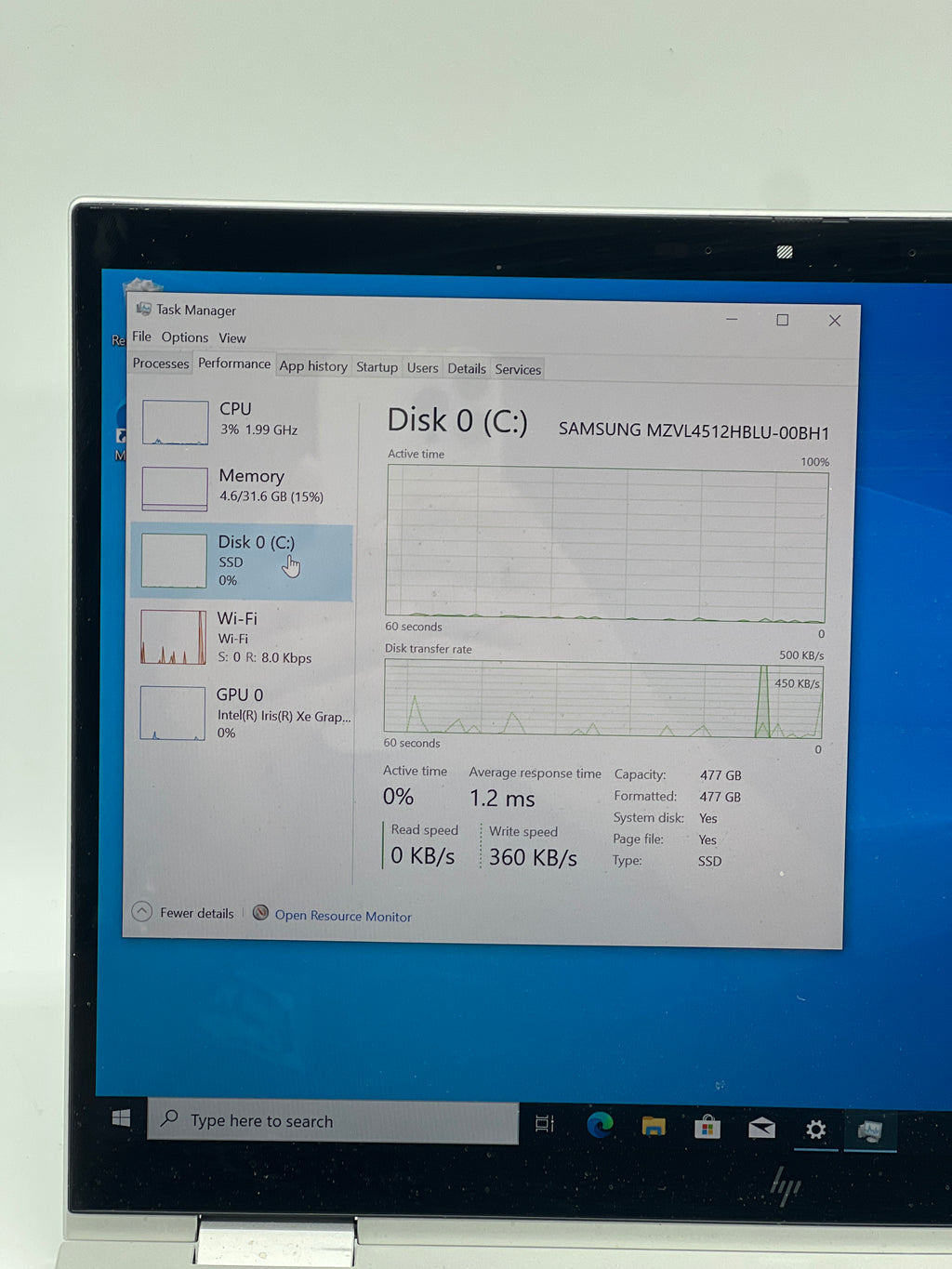Select the CPU performance item
Image resolution: width=952 pixels, height=1269 pixels.
click(x=244, y=421)
